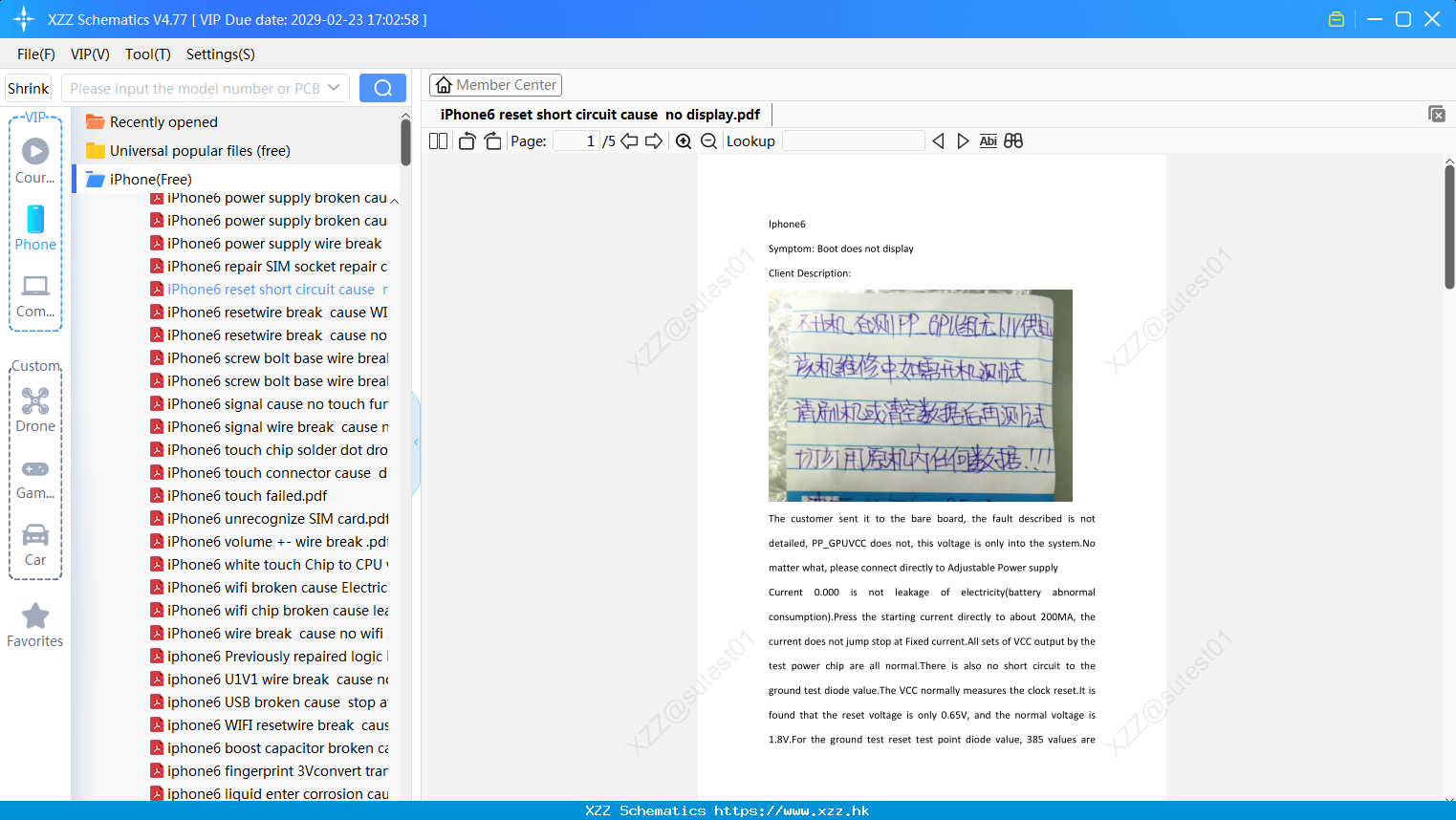This screenshot has width=1456, height=820.
Task: Open iPhone6 touch chip solder dot file
Action: tap(269, 450)
